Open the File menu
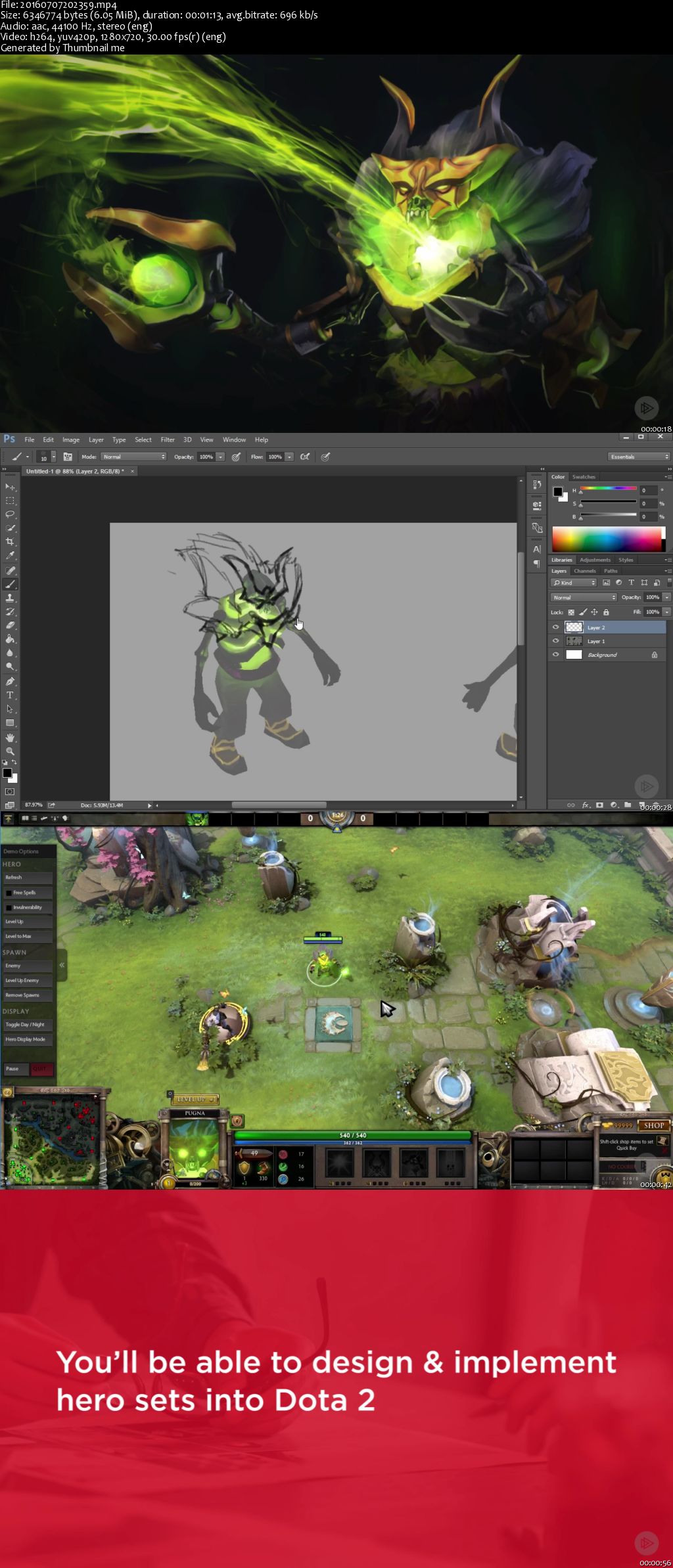Screen dimensions: 673x1568 [30, 439]
